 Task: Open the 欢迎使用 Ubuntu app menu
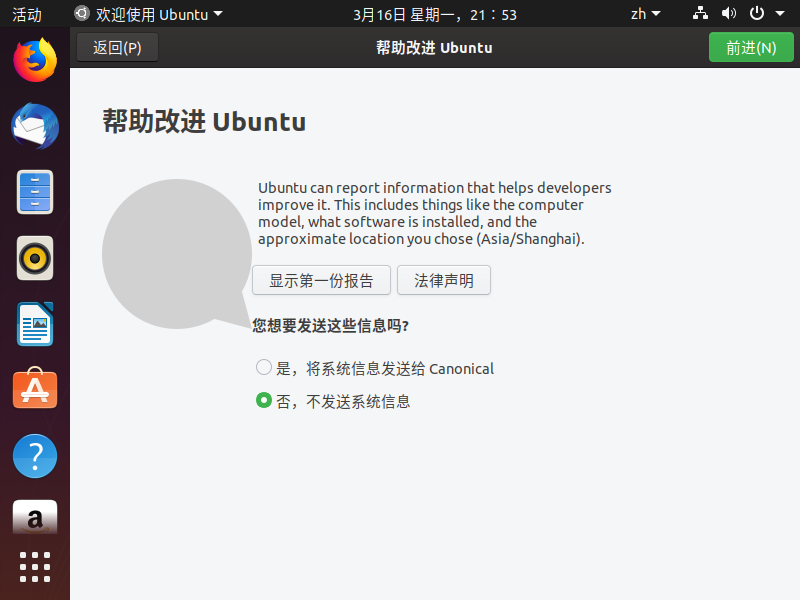(x=148, y=14)
